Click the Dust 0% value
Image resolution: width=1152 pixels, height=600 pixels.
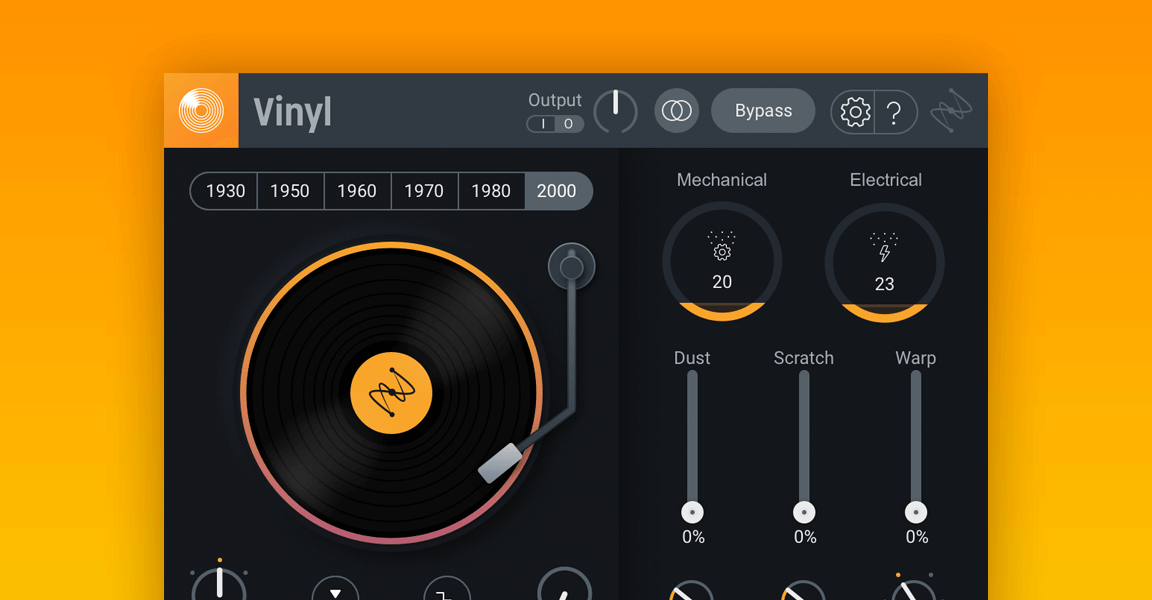693,537
